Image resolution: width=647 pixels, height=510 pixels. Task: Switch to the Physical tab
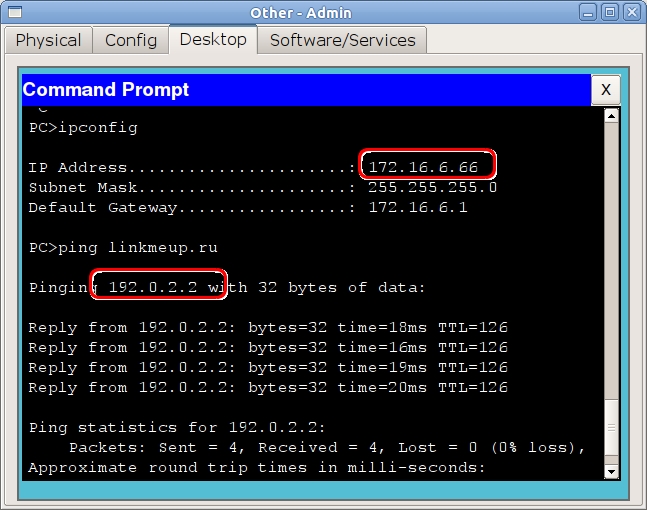[48, 40]
